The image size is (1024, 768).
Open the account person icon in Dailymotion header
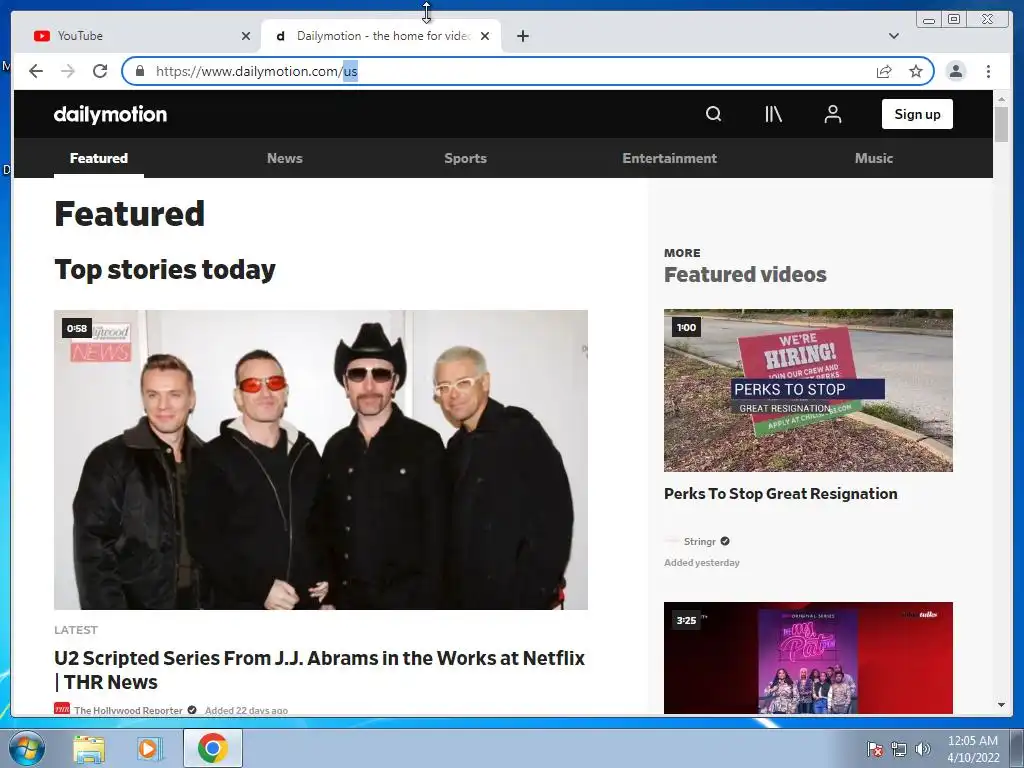tap(833, 114)
